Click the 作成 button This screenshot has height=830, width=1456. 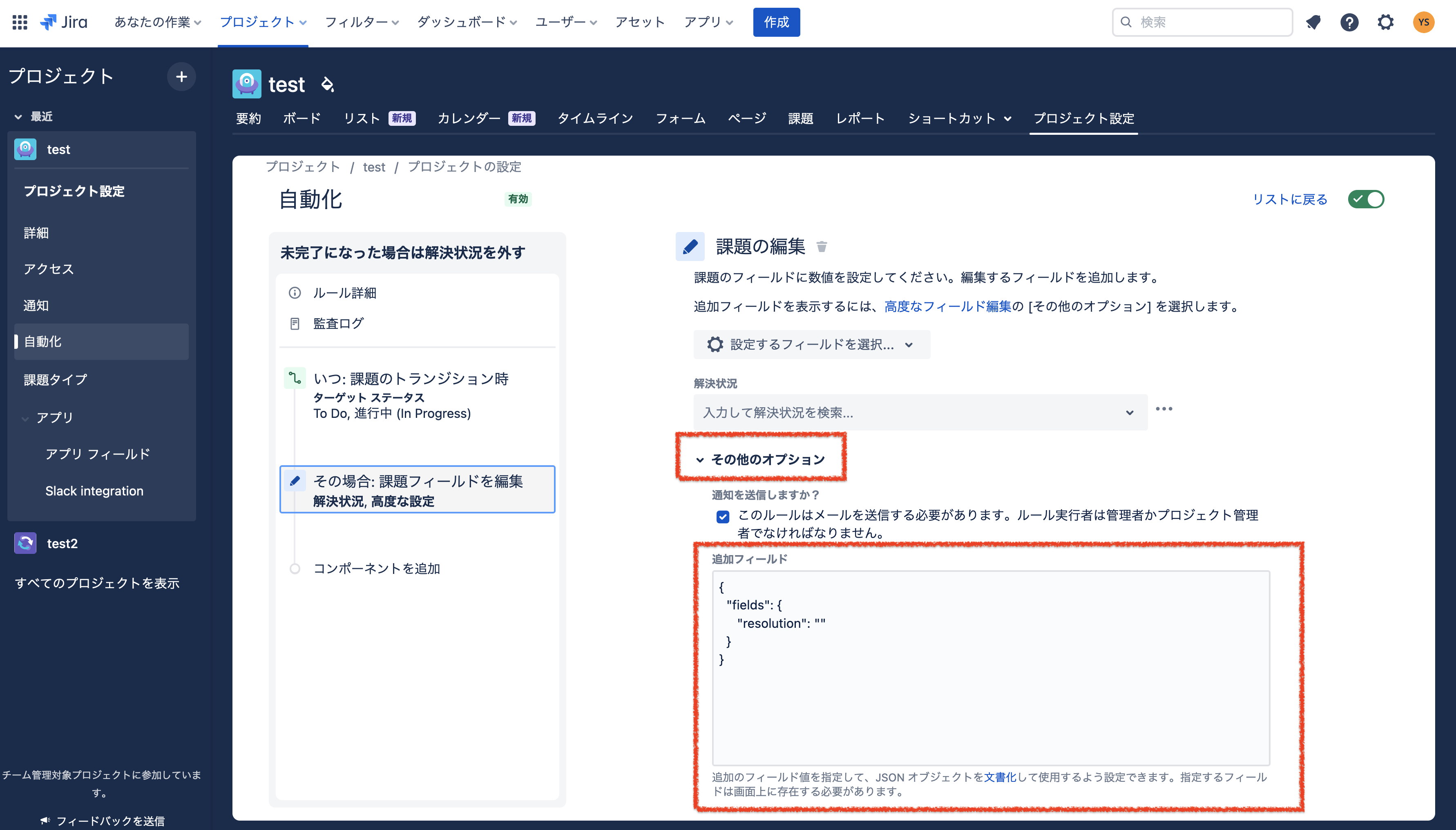click(776, 22)
